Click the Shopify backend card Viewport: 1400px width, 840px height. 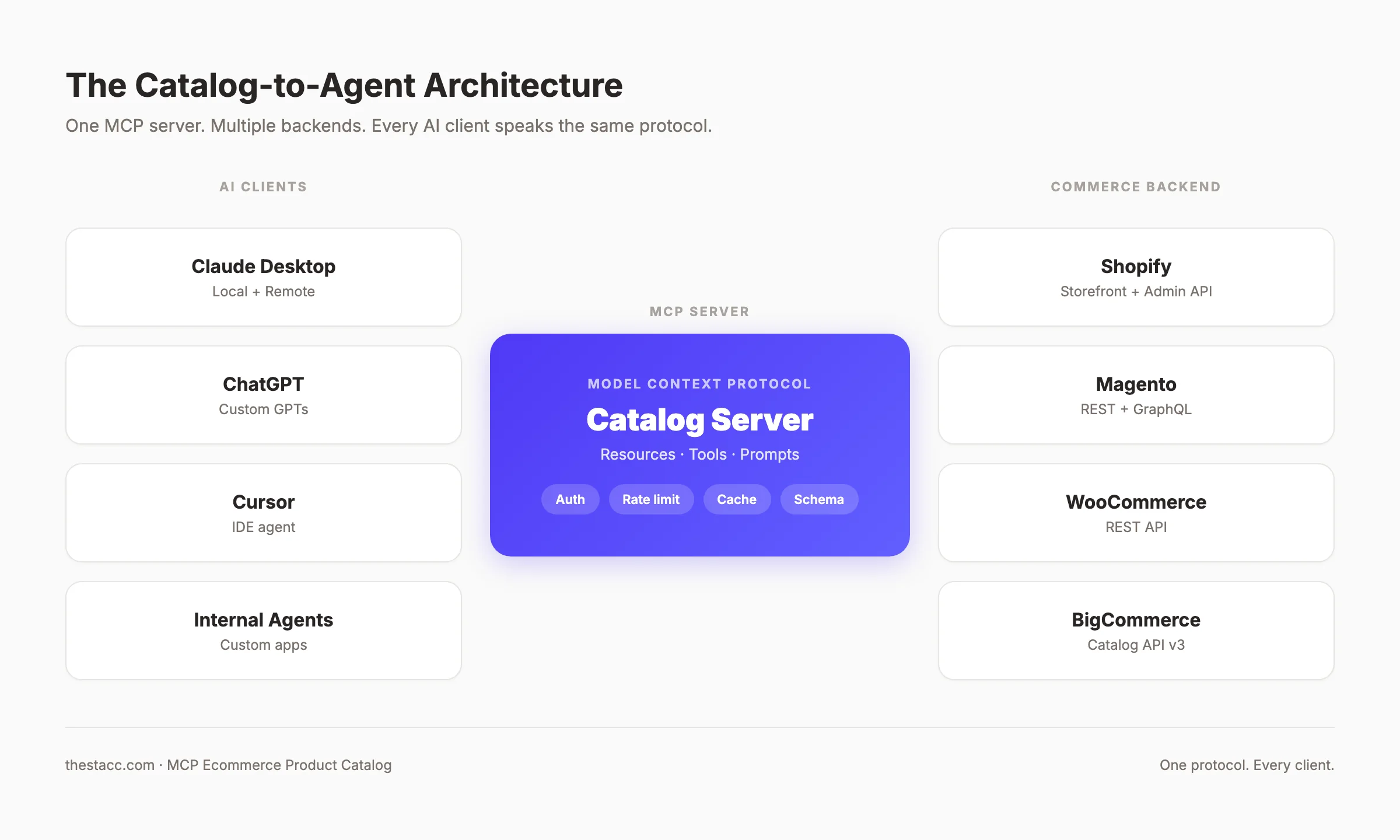1136,277
